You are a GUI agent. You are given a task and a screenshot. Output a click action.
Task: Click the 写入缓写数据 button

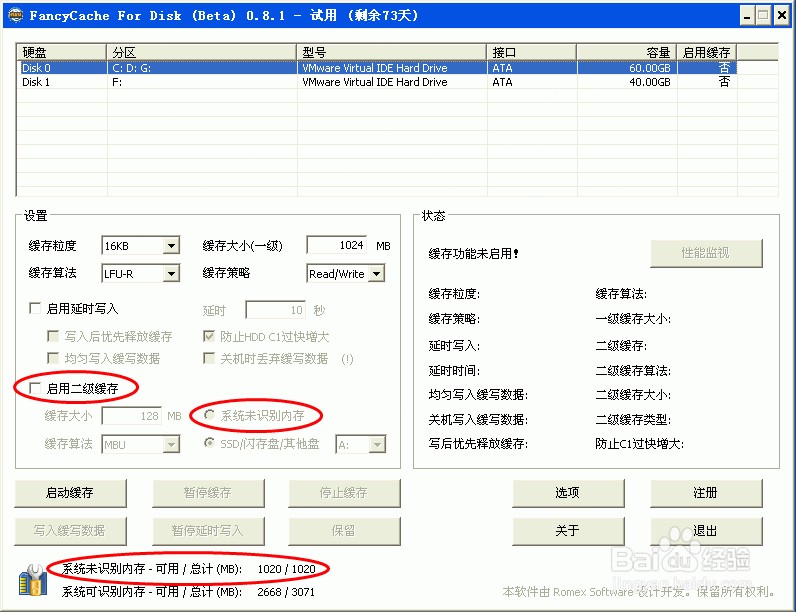(x=70, y=531)
